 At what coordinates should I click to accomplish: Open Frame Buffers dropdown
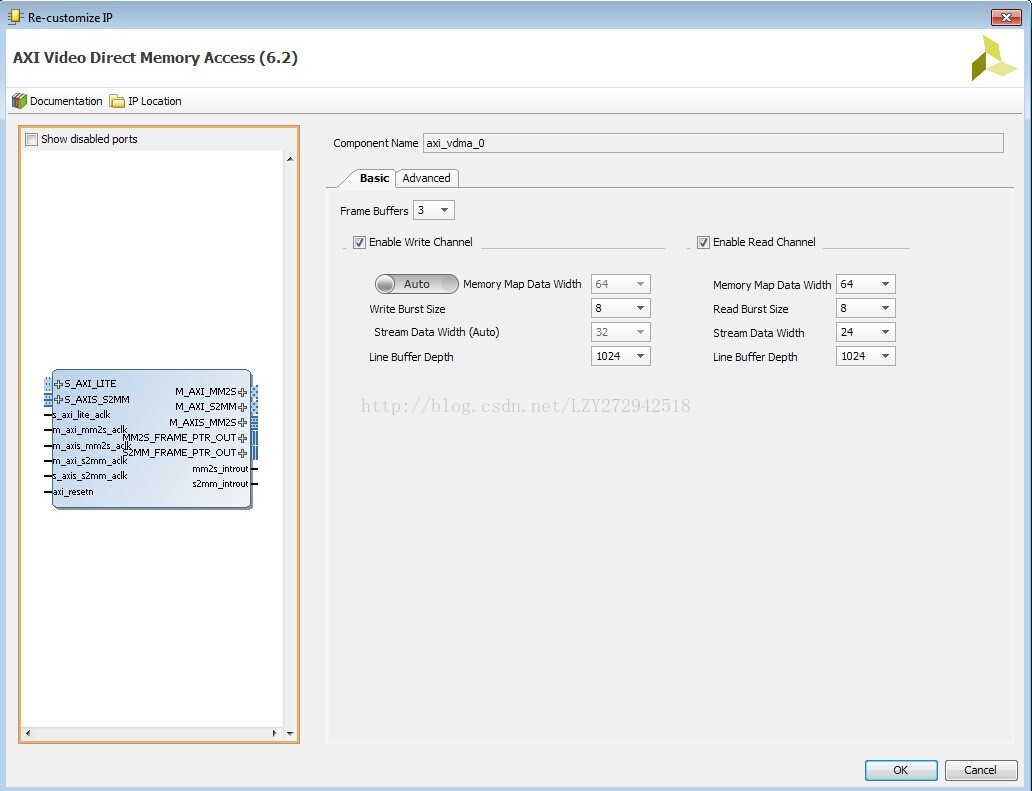434,211
